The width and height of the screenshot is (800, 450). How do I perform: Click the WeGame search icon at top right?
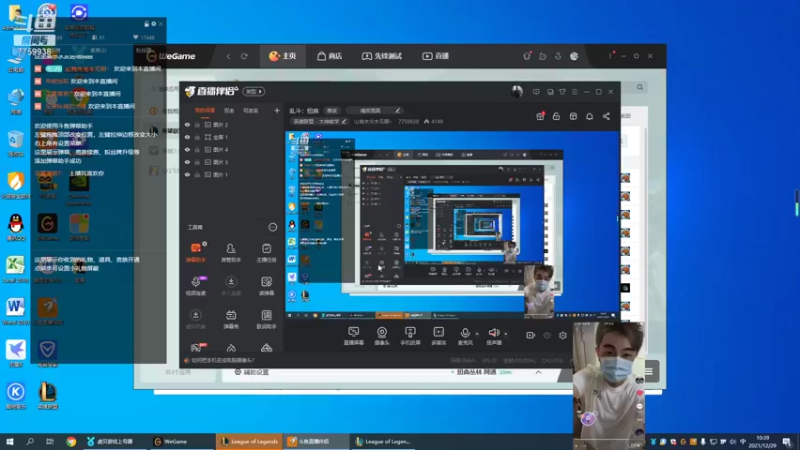coord(640,87)
